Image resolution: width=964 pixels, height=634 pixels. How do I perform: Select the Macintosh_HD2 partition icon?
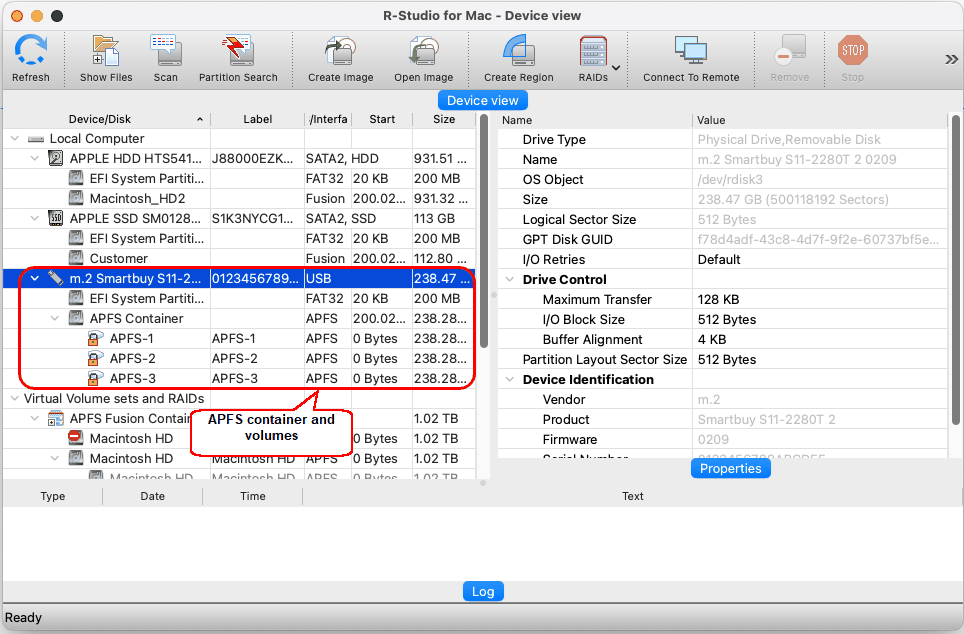(76, 199)
